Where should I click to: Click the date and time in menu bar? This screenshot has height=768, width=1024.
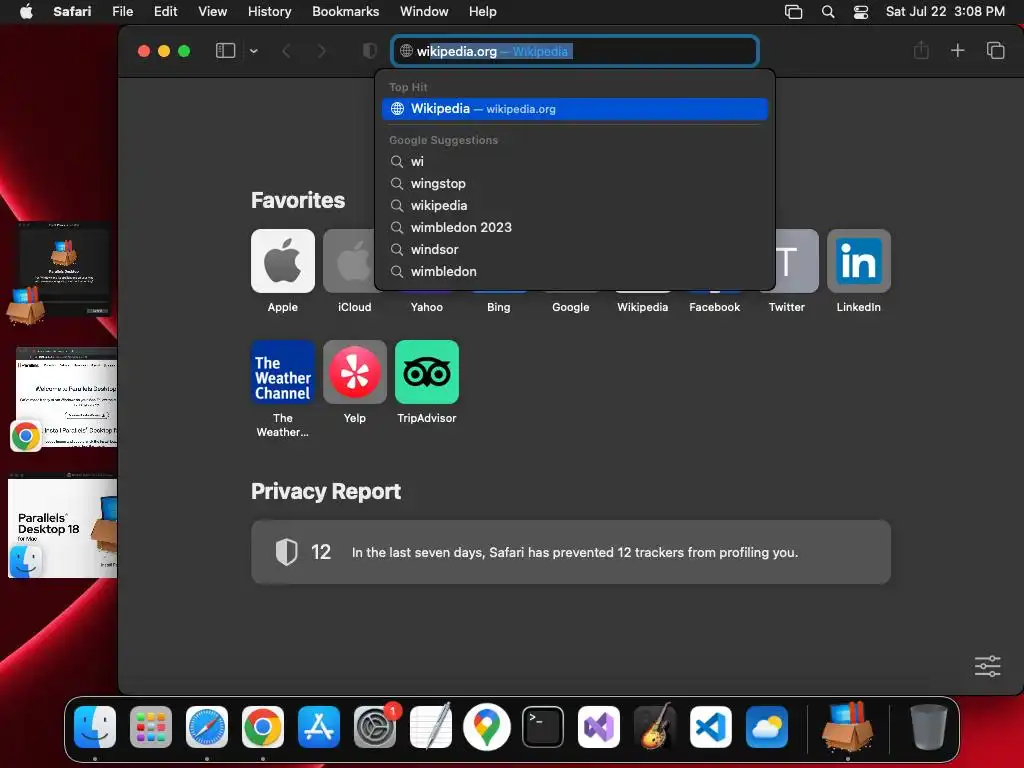tap(945, 12)
